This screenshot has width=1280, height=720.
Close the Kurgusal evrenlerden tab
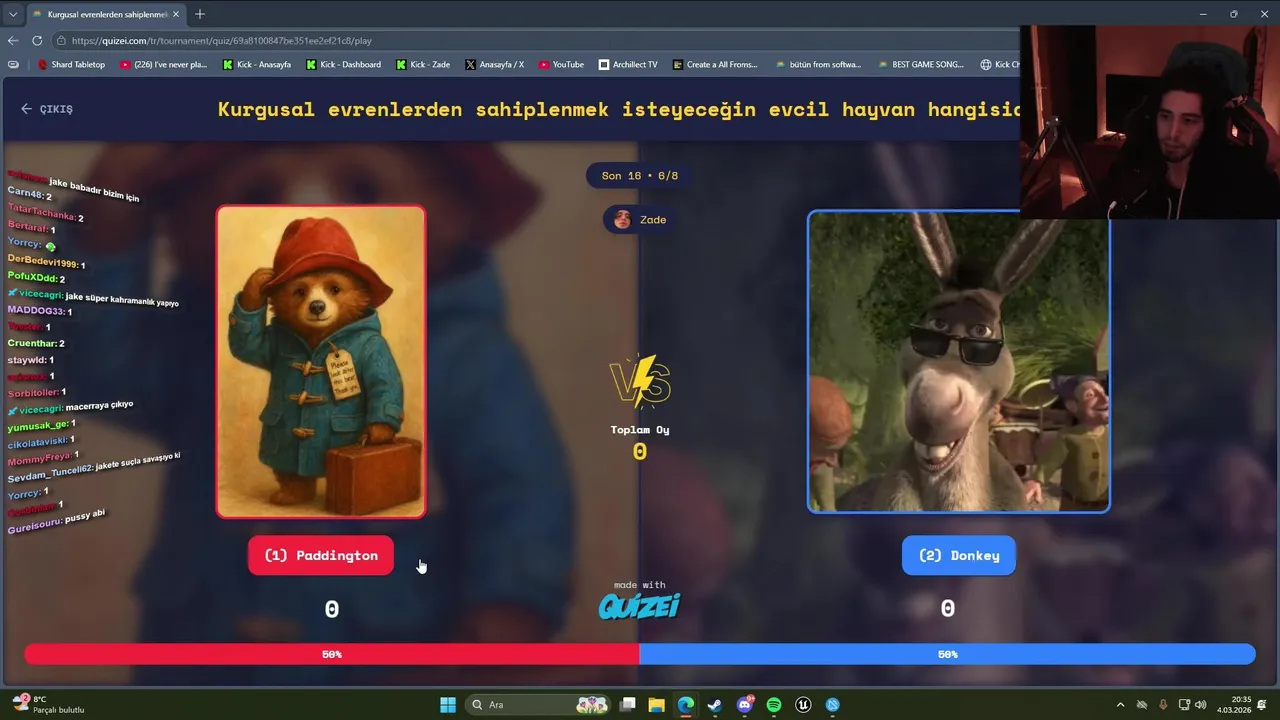point(176,14)
